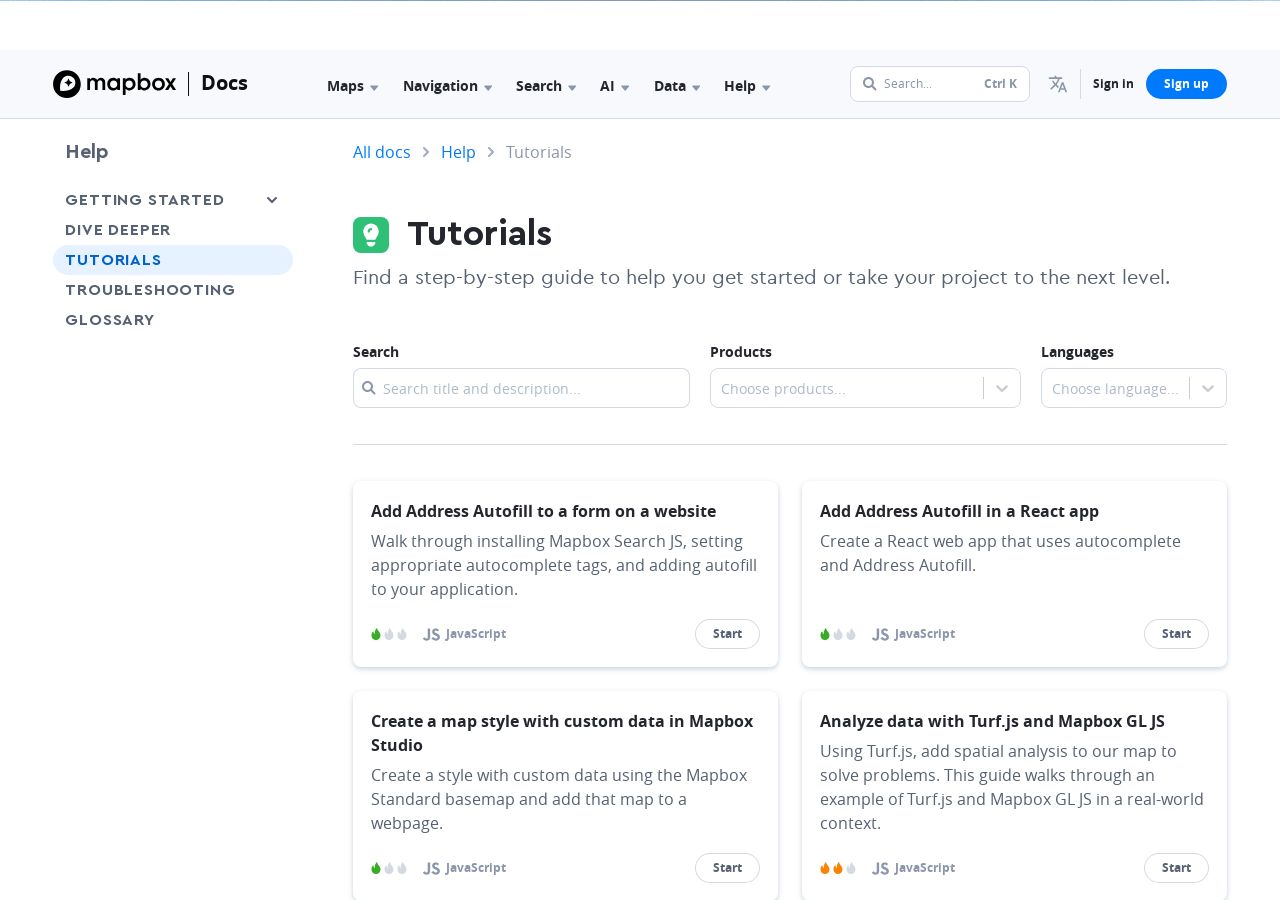Click the header search magnifier icon
The height and width of the screenshot is (900, 1280).
pos(869,84)
